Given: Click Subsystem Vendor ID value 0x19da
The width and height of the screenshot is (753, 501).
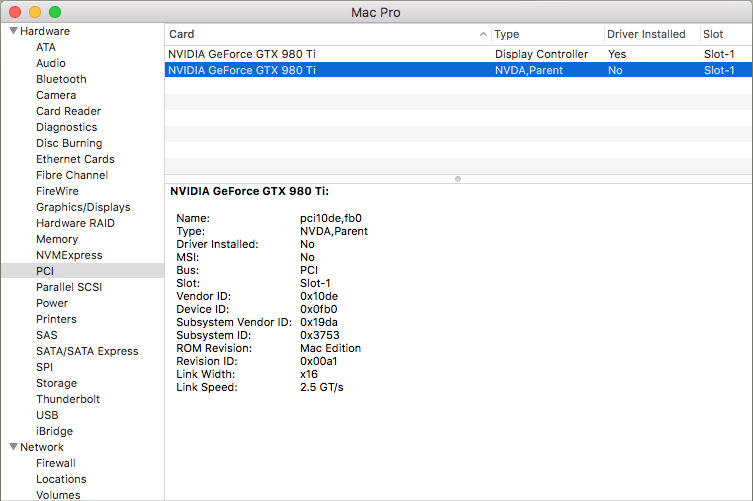Looking at the screenshot, I should point(319,322).
